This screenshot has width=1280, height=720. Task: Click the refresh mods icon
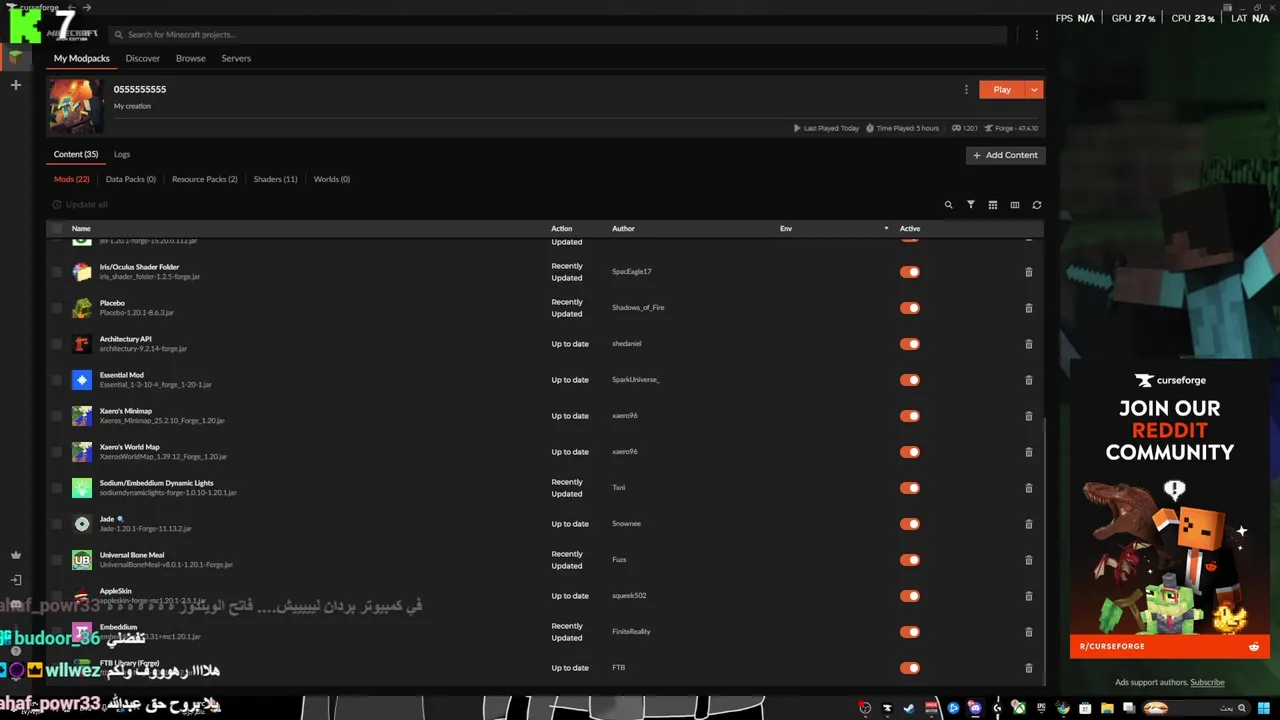1036,205
